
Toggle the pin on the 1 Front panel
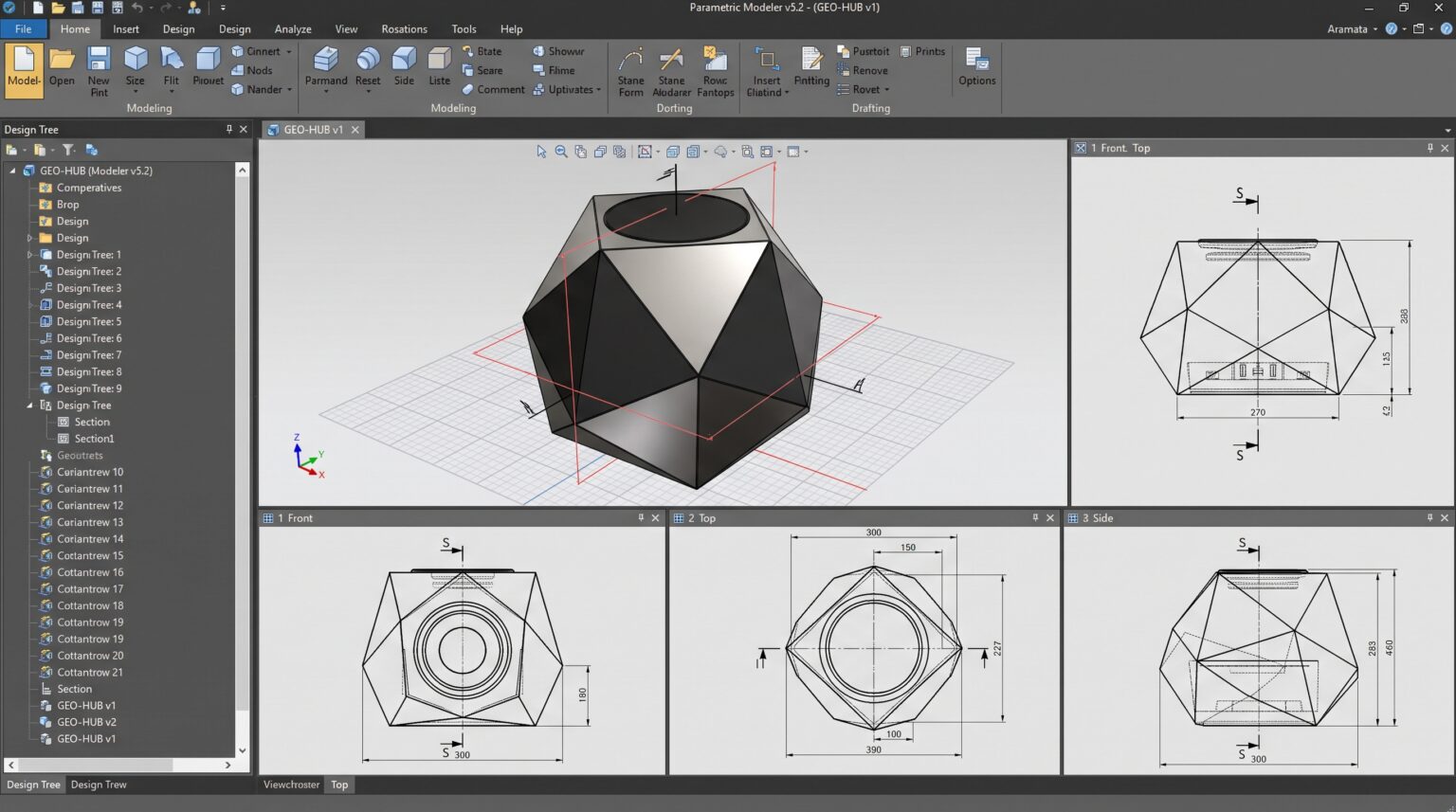tap(641, 517)
